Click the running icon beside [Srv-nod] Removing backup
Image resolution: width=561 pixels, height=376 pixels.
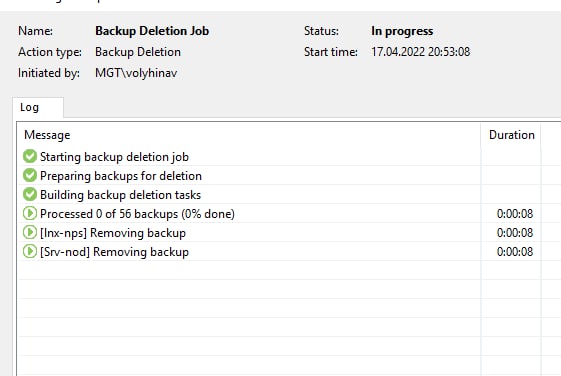pyautogui.click(x=30, y=251)
